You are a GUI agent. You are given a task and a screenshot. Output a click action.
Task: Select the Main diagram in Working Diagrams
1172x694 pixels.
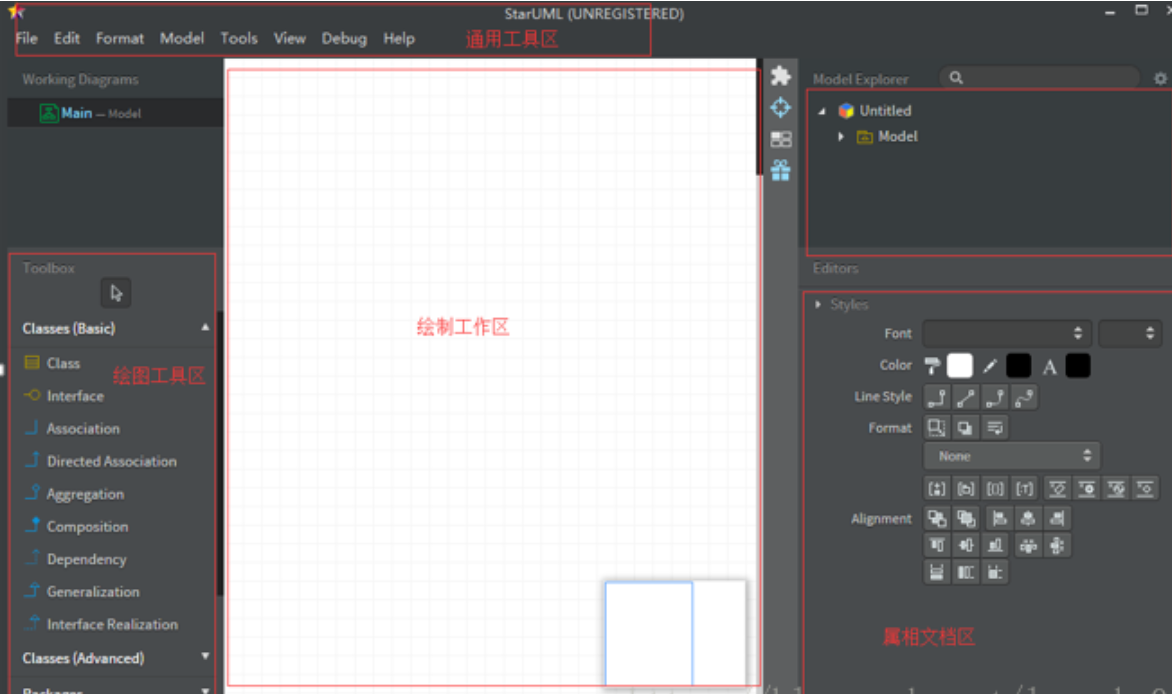(115, 113)
